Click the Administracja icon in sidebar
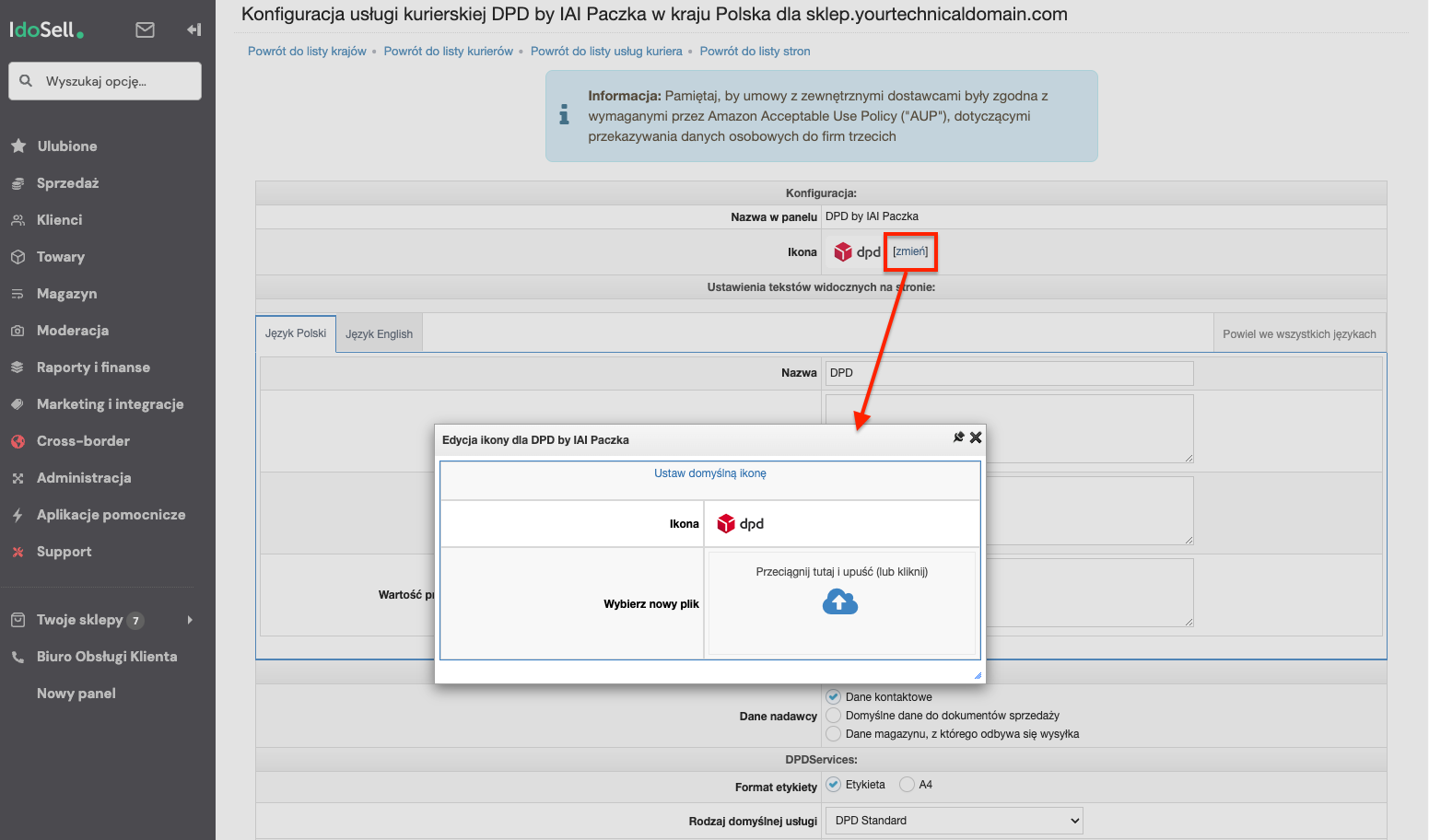Viewport: 1429px width, 840px height. pos(18,478)
